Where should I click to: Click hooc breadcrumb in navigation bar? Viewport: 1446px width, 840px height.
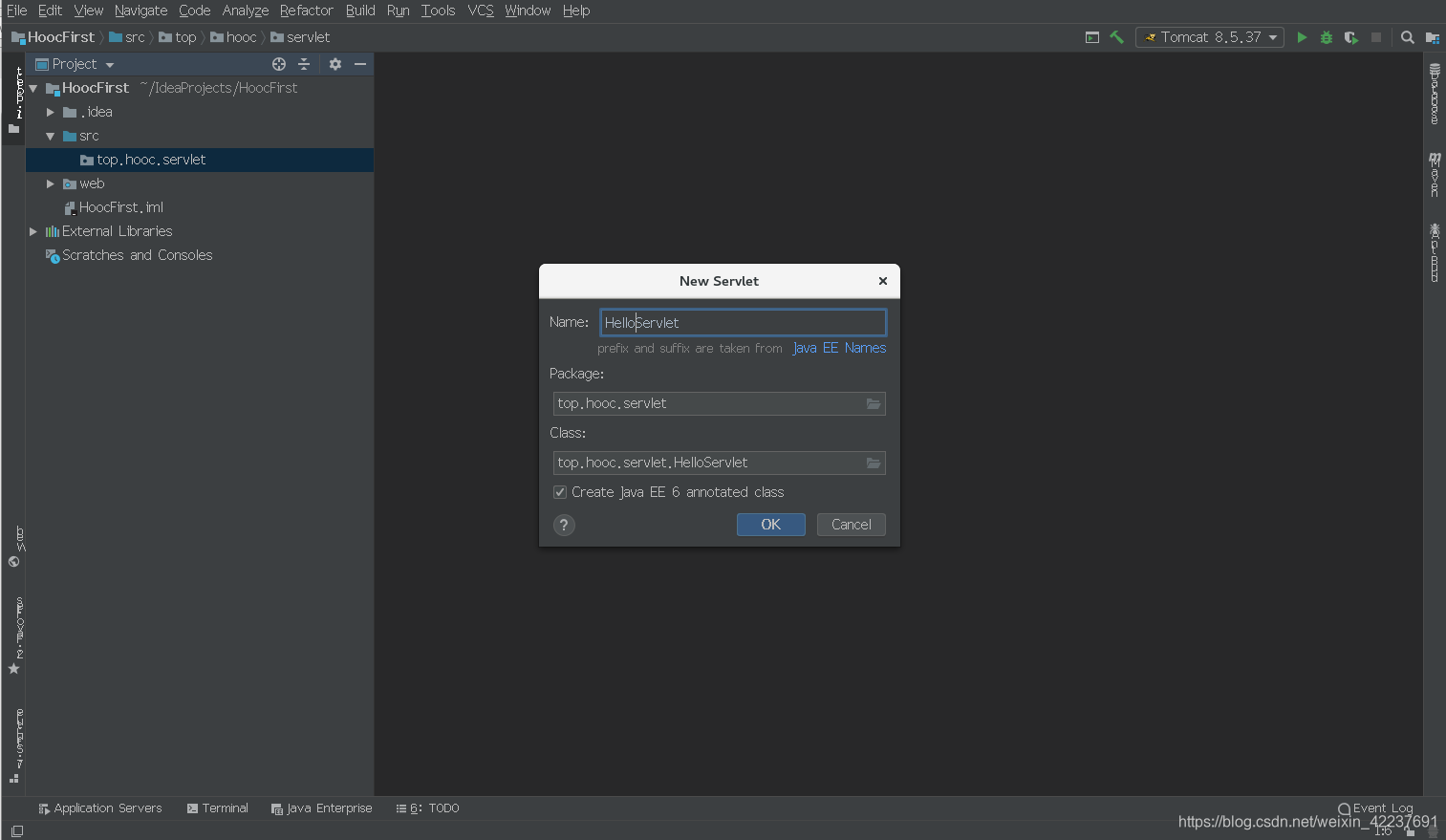pyautogui.click(x=233, y=37)
